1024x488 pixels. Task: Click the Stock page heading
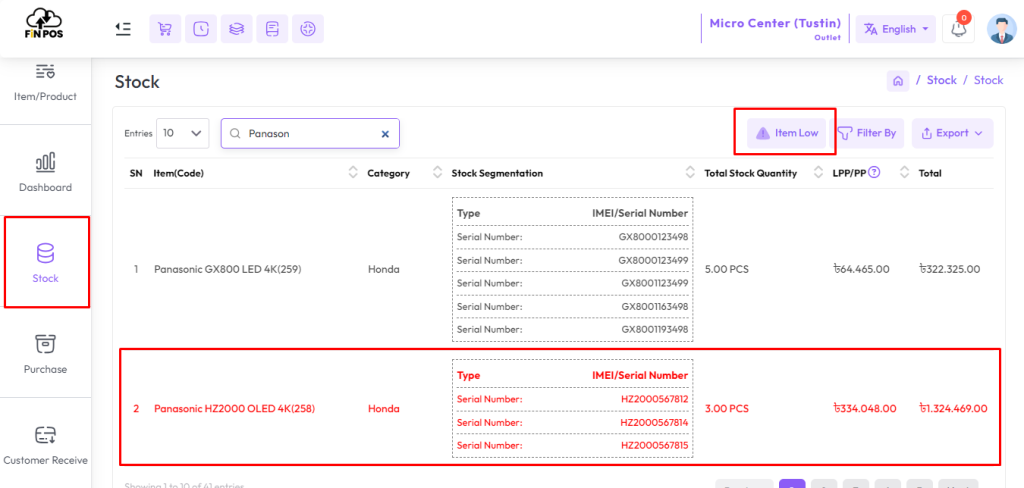click(x=137, y=82)
